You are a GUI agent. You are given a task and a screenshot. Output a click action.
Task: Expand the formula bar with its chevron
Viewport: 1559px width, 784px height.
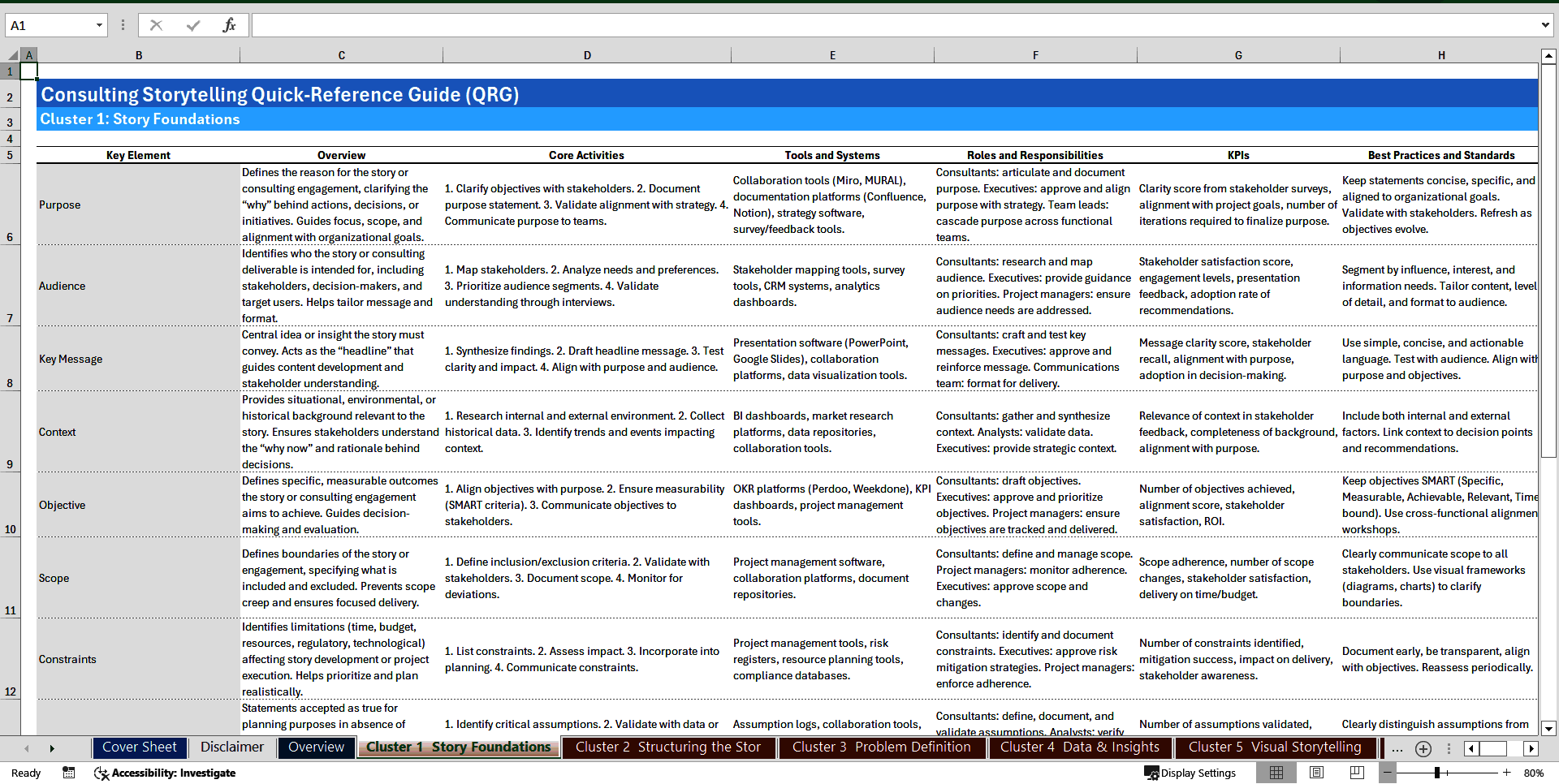pos(1546,24)
